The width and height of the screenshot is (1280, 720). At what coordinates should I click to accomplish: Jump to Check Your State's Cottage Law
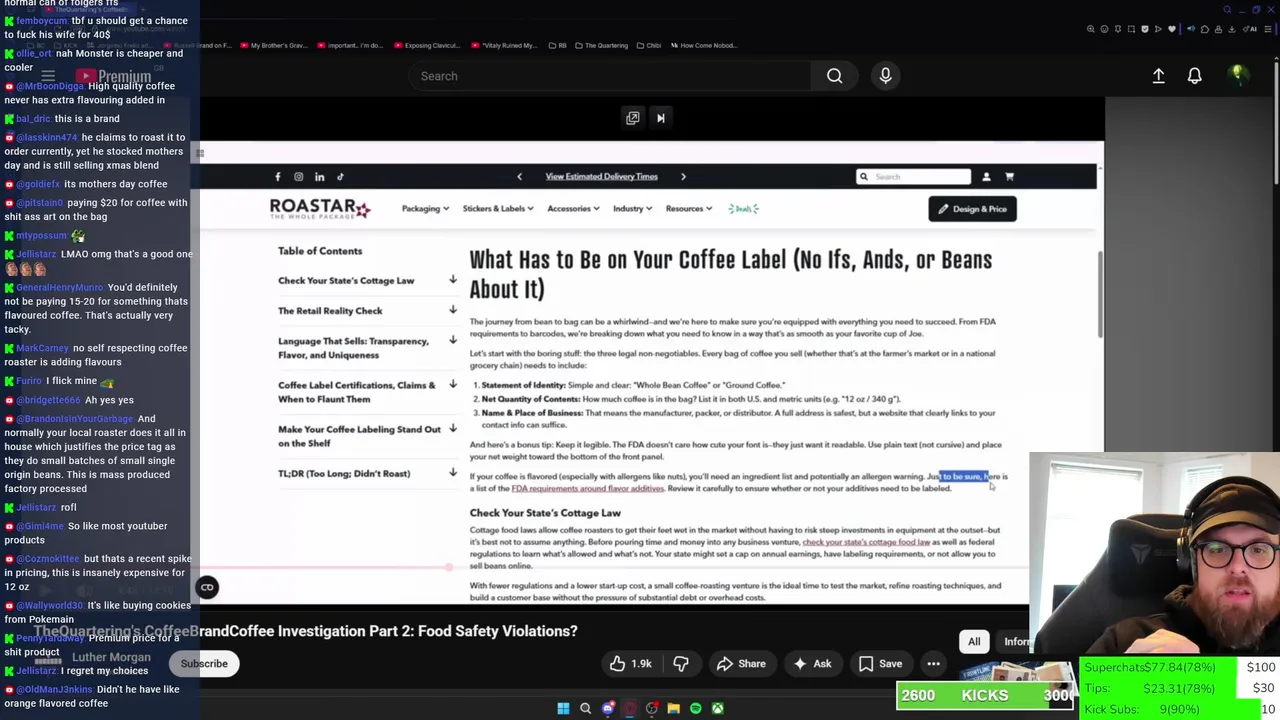(x=346, y=281)
